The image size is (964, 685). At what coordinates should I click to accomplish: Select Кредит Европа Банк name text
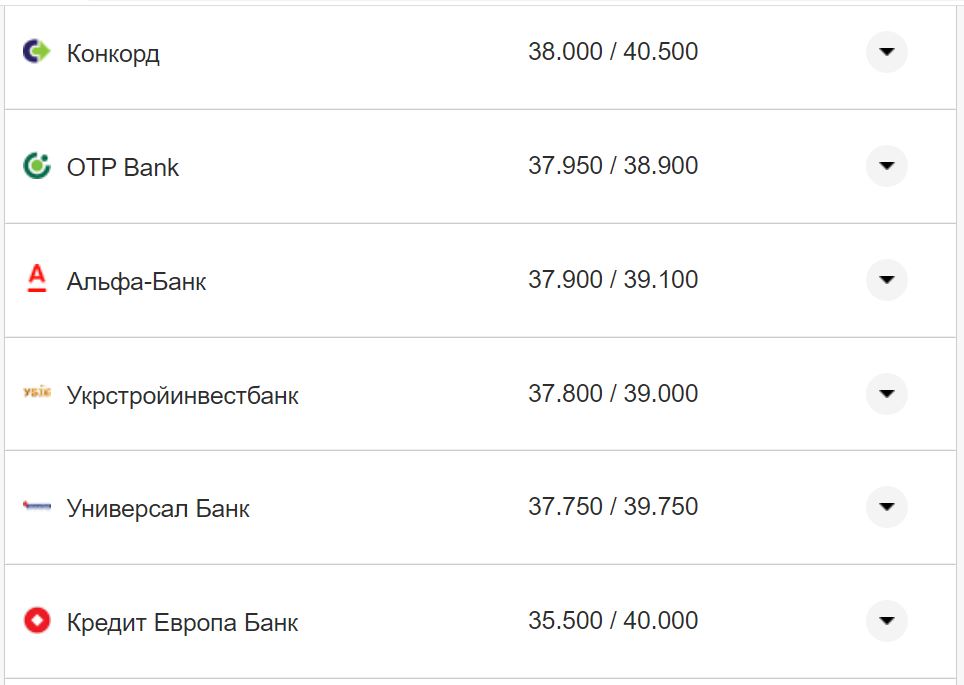(x=182, y=622)
